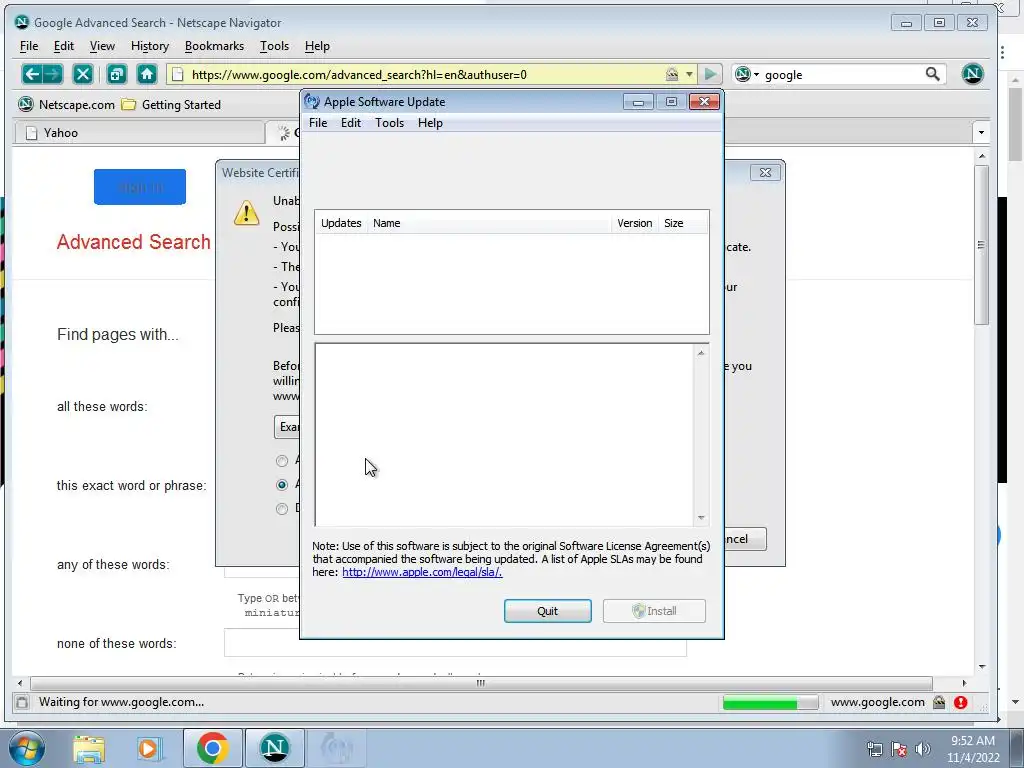Click the Netscape.com bookmark icon

coord(25,104)
